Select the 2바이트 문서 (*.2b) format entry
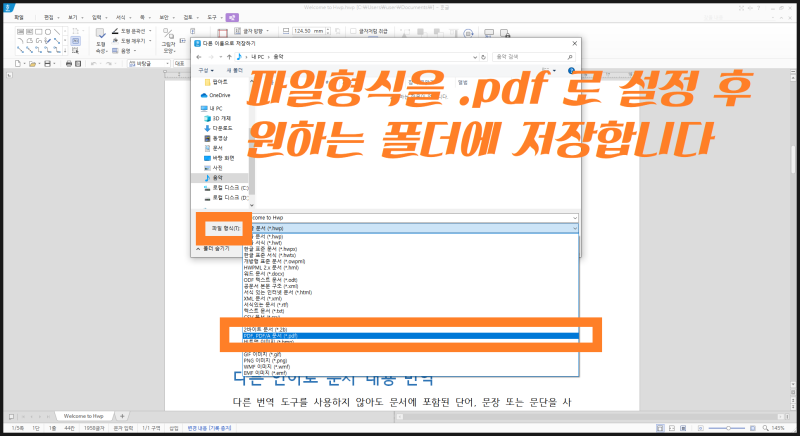Viewport: 800px width, 436px height. (411, 329)
